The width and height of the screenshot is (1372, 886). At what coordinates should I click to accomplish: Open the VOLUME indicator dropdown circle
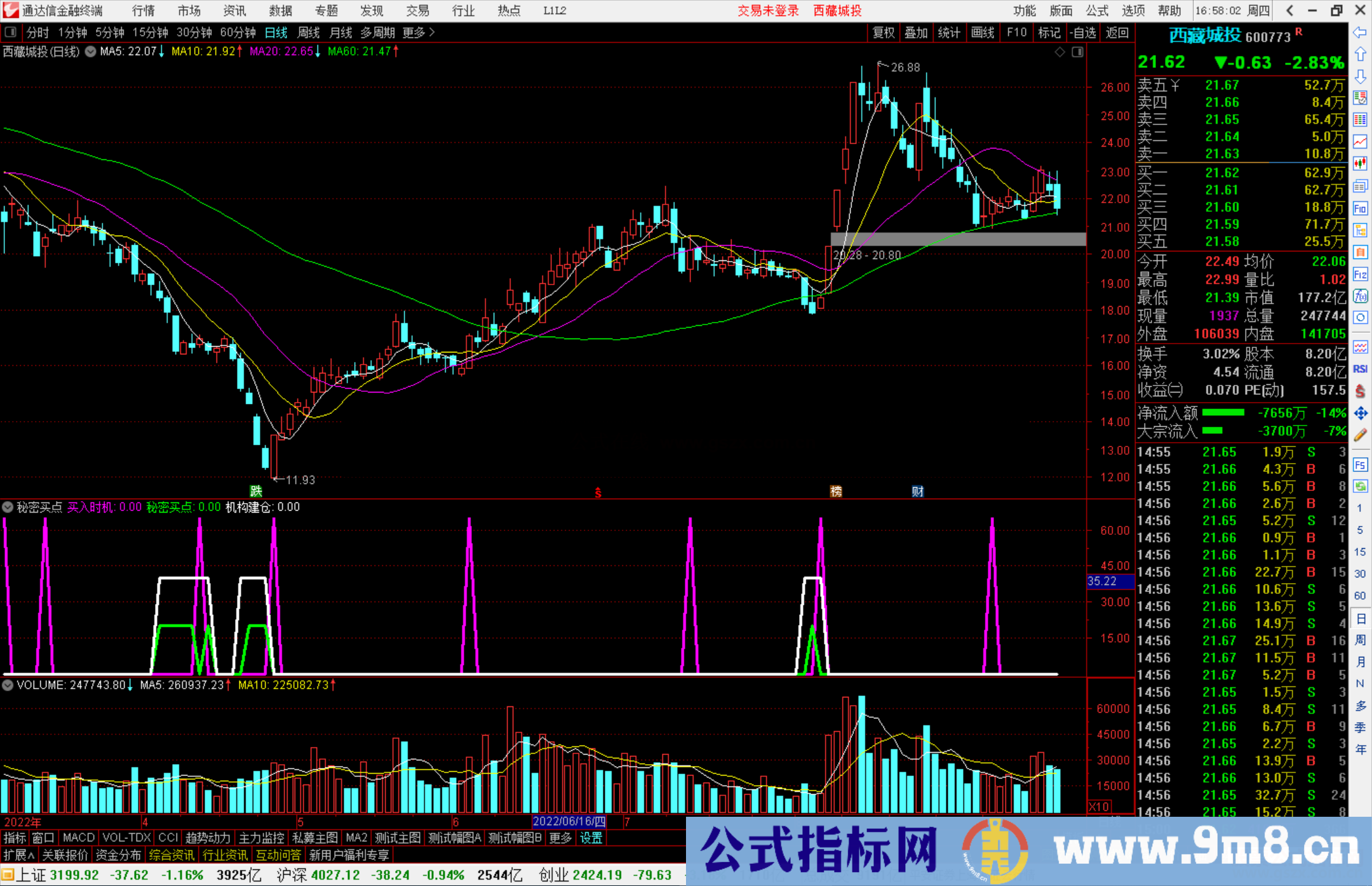(8, 685)
